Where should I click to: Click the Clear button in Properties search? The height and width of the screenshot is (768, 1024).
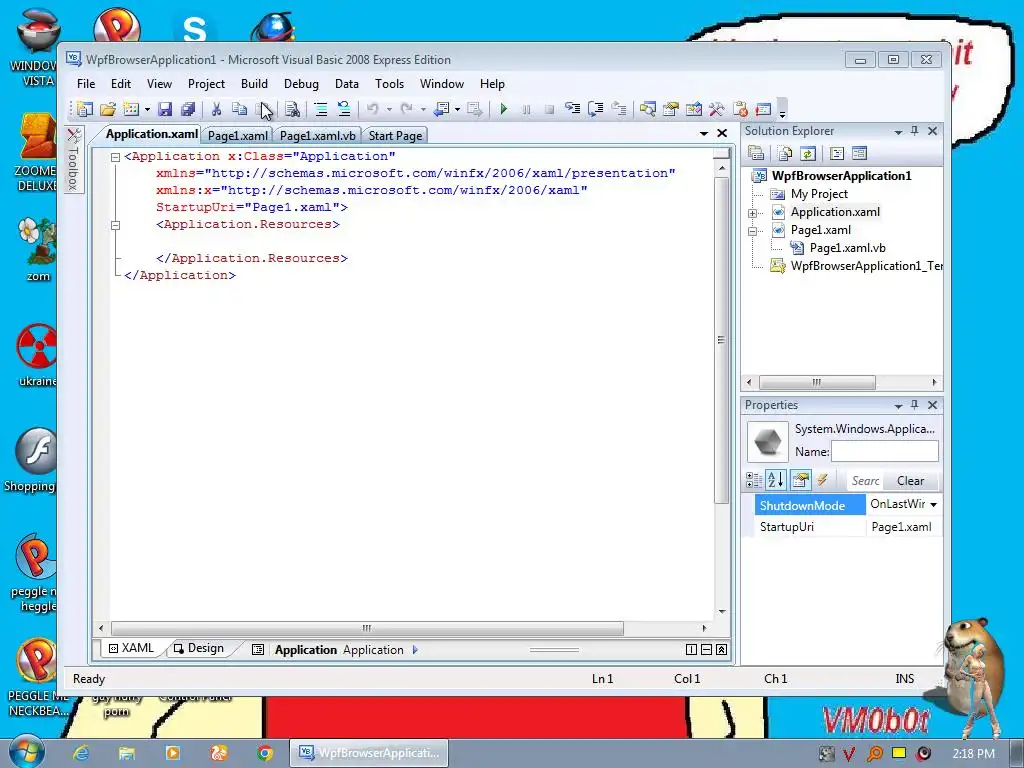[910, 481]
